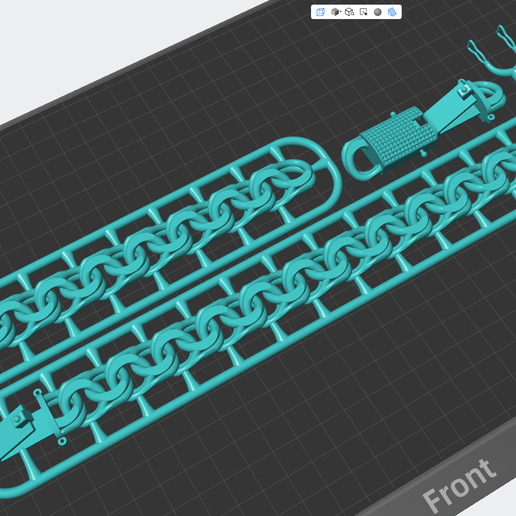Toggle the perspective view cube icon
The height and width of the screenshot is (516, 516).
pyautogui.click(x=320, y=12)
